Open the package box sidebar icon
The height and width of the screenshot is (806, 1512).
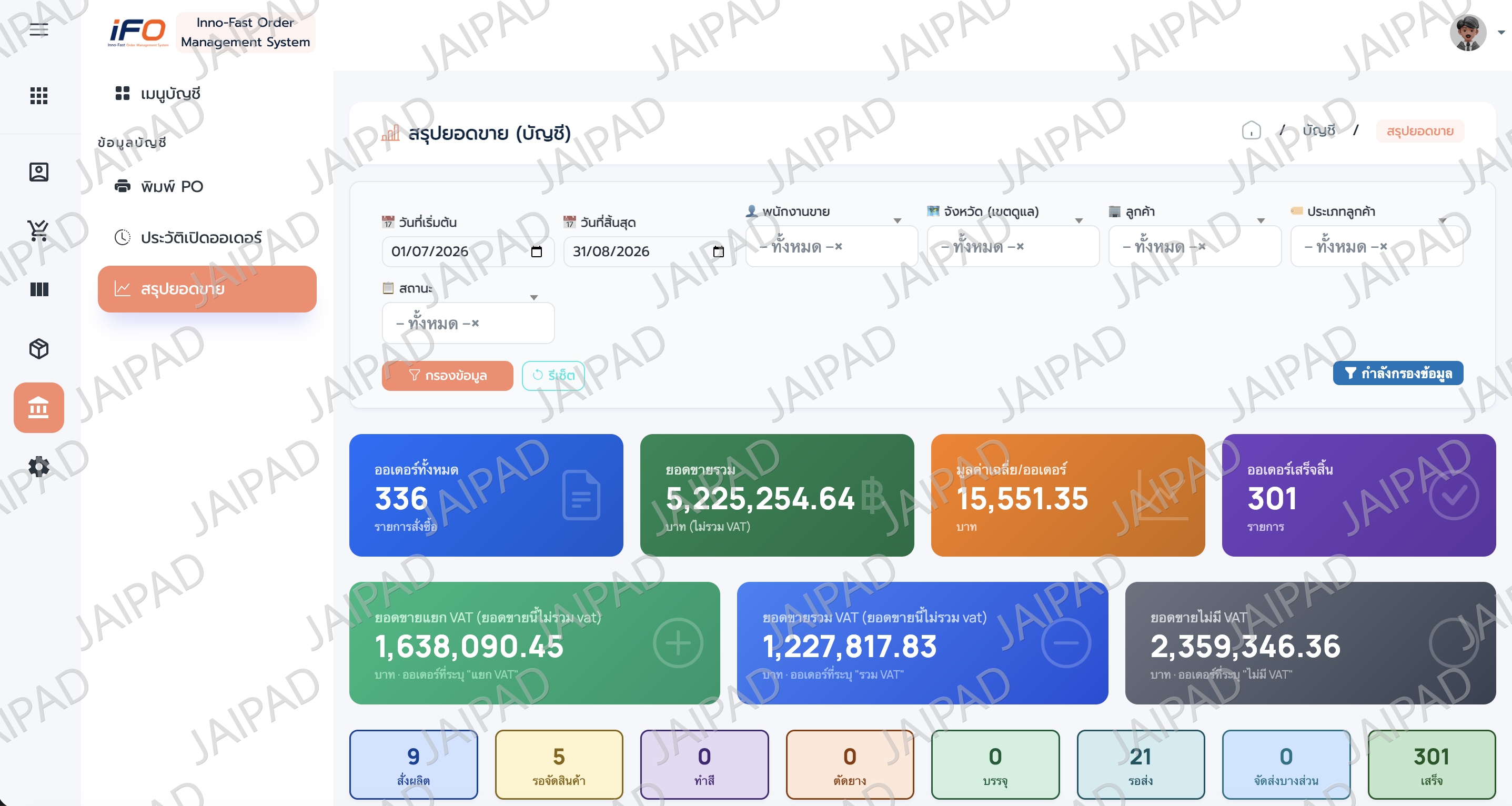(39, 349)
